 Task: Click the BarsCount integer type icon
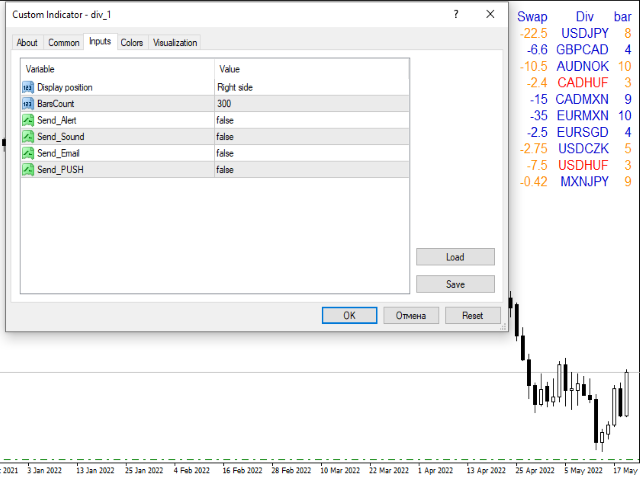(28, 103)
